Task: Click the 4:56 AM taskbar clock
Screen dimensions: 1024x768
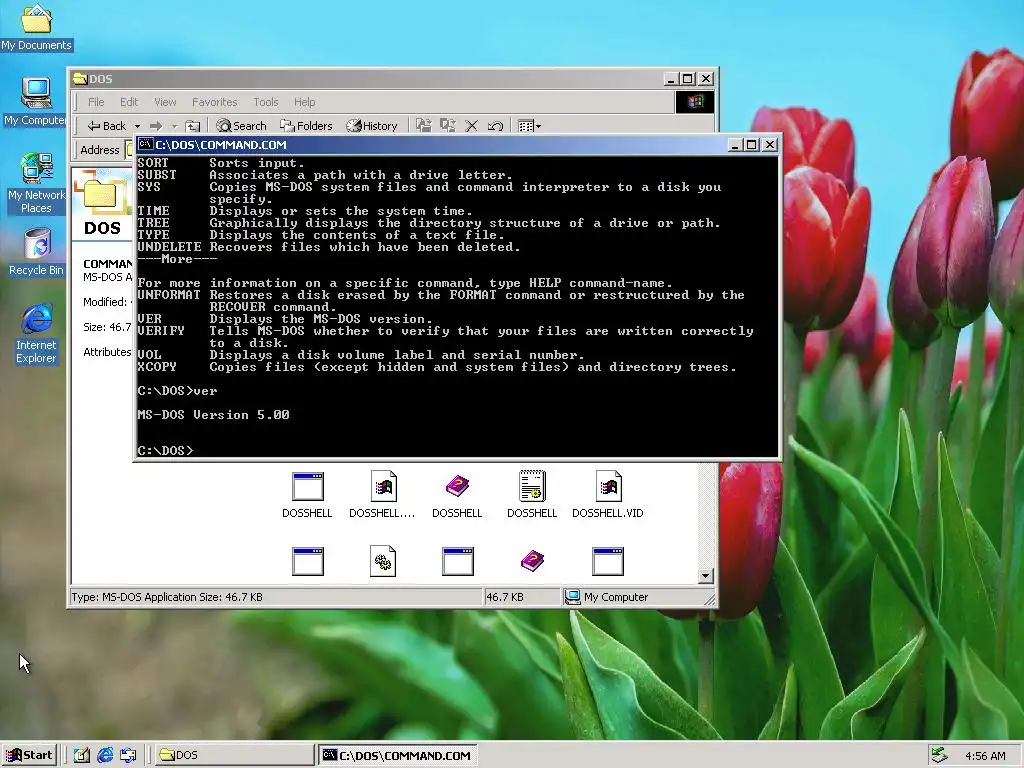Action: 985,756
